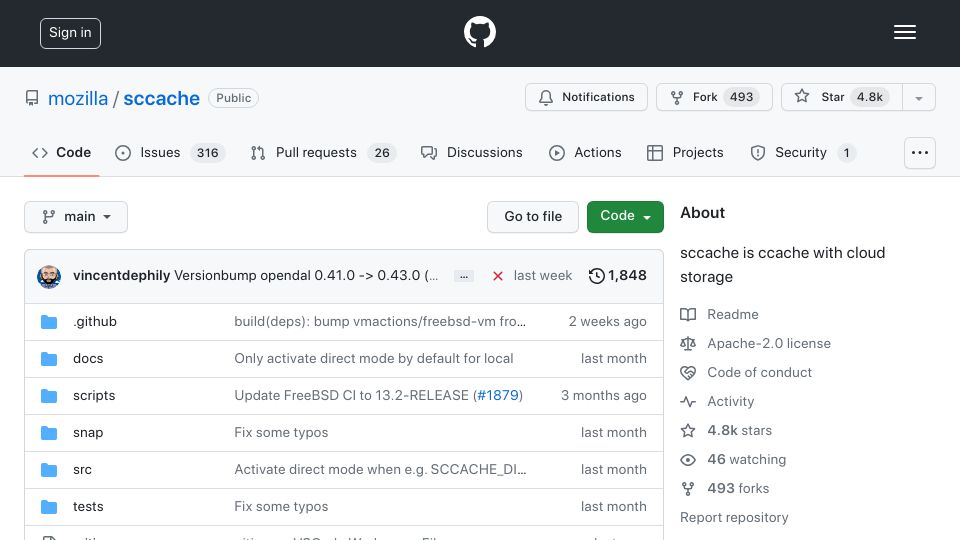
Task: Click the fork icon in Fork button
Action: pos(677,97)
